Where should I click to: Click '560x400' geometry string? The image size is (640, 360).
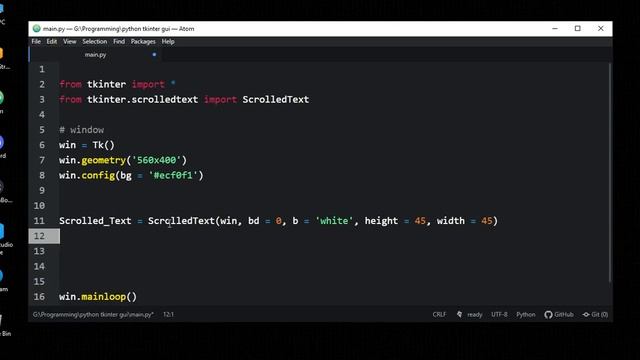click(156, 160)
